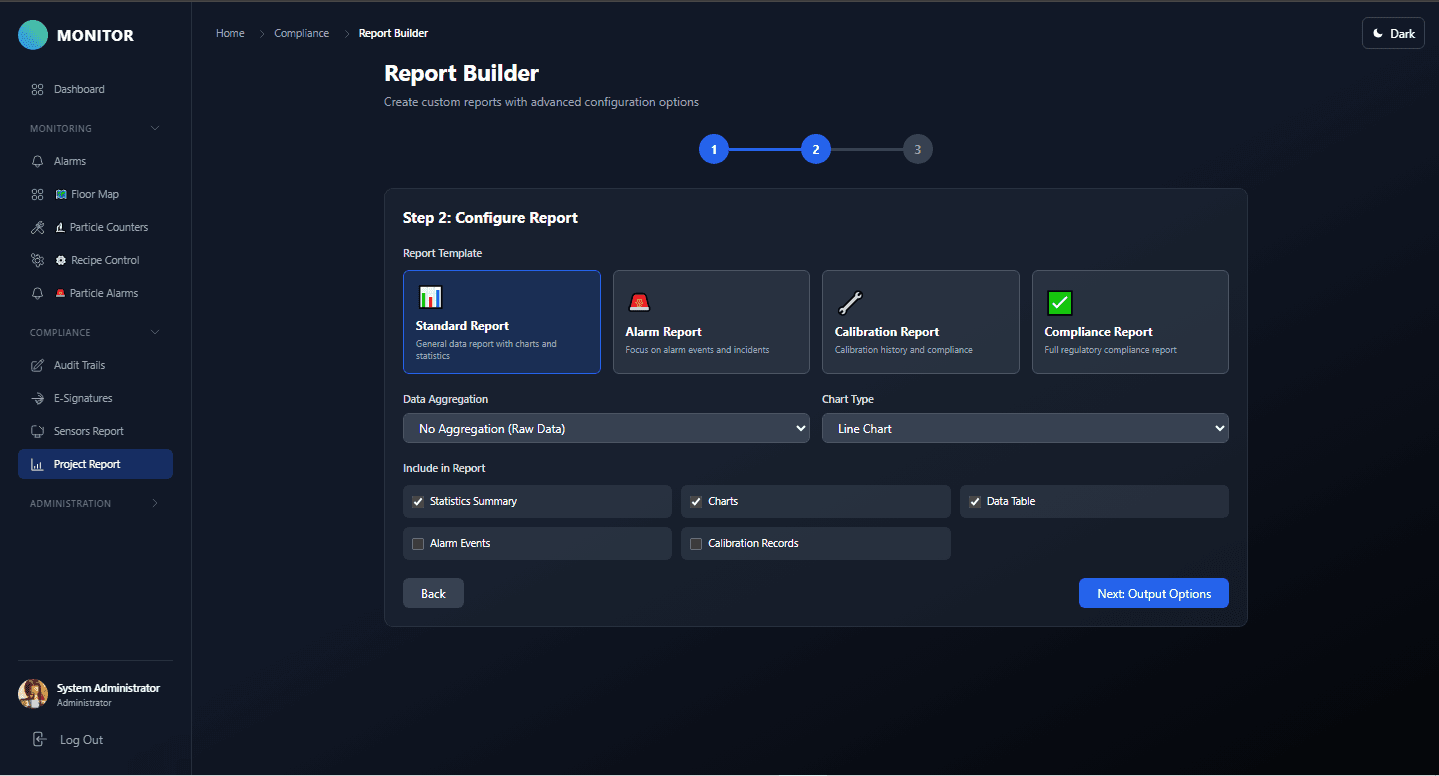Click the Sensors Report monitor icon
Image resolution: width=1439 pixels, height=776 pixels.
pos(37,431)
